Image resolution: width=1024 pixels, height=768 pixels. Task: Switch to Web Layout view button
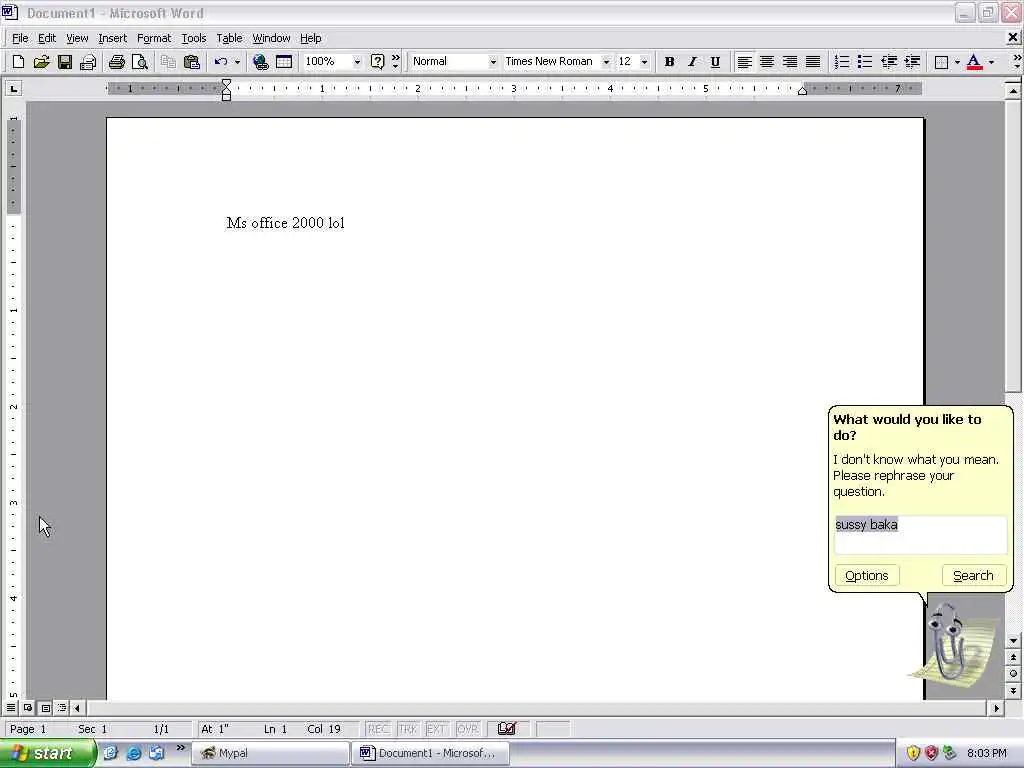pos(28,707)
